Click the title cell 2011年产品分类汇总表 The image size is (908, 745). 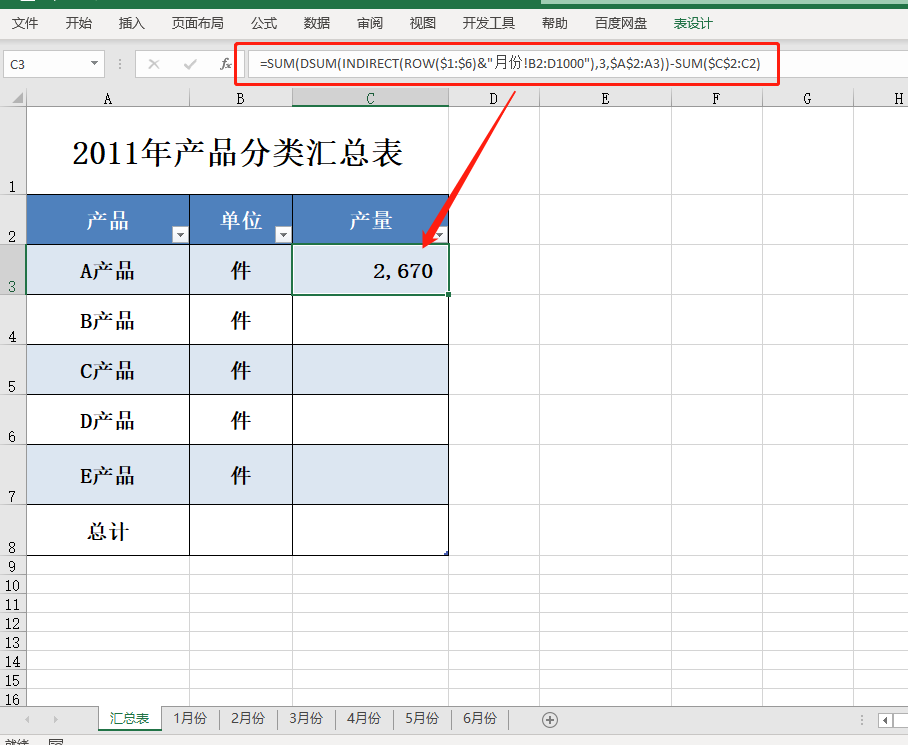pyautogui.click(x=237, y=151)
